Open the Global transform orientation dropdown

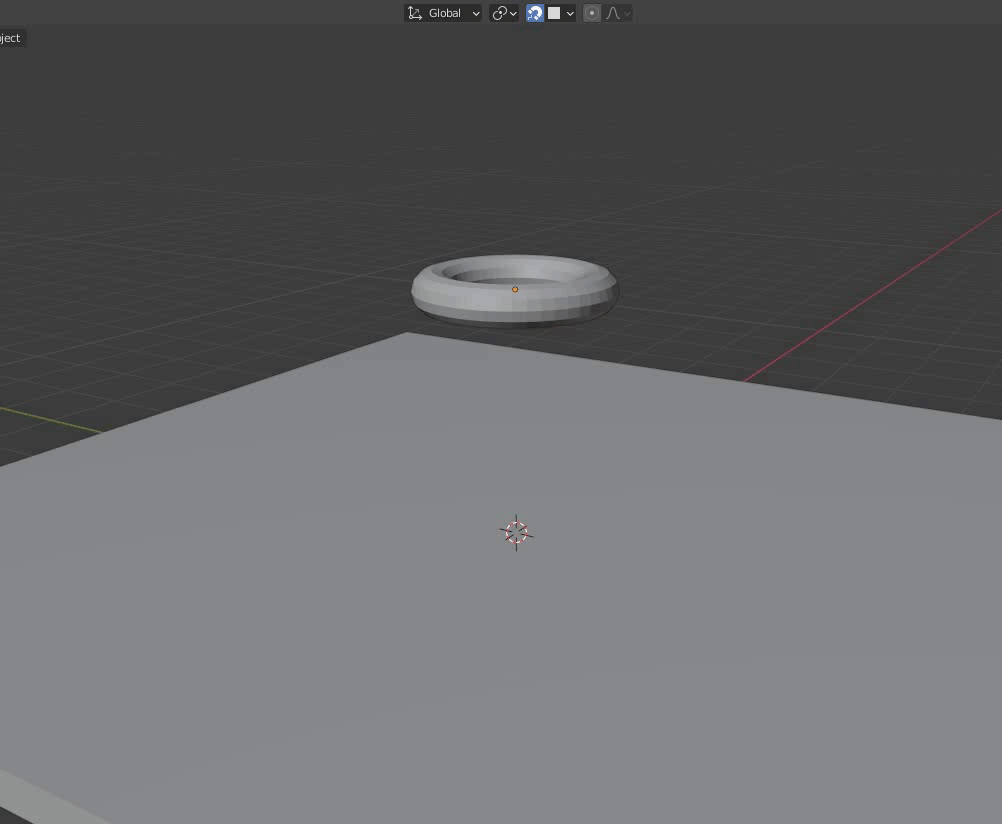(x=443, y=13)
